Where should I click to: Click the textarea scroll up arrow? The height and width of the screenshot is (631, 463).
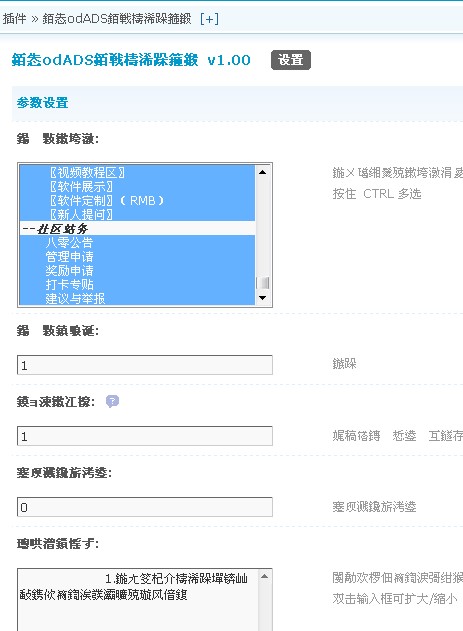(x=264, y=576)
